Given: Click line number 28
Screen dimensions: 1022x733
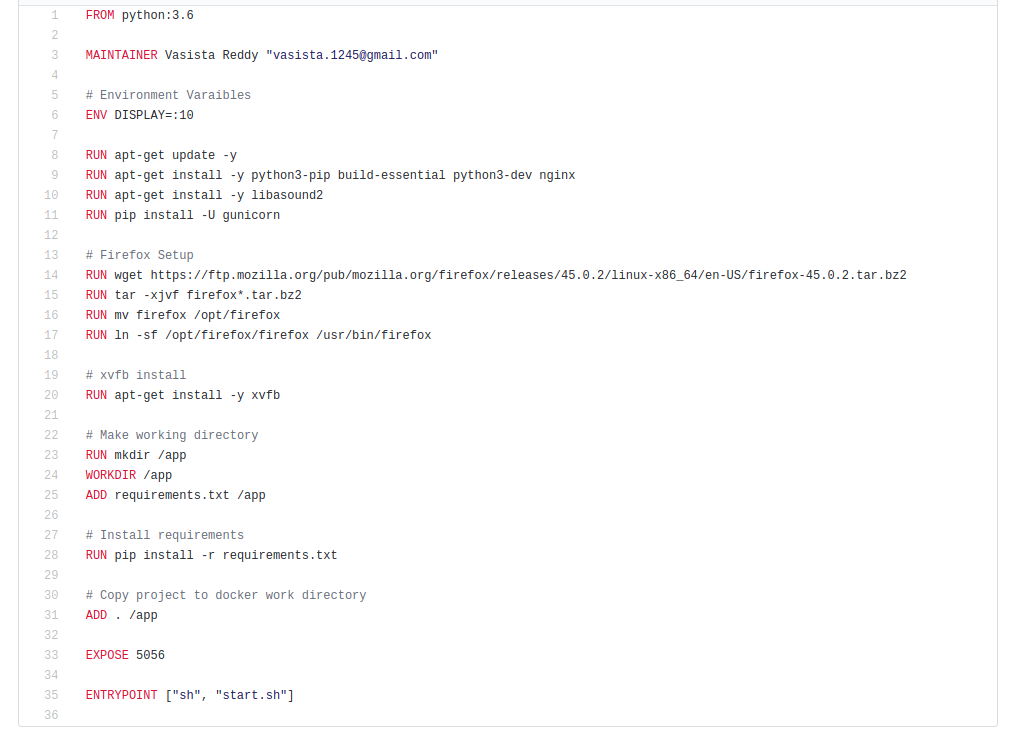Looking at the screenshot, I should coord(50,555).
